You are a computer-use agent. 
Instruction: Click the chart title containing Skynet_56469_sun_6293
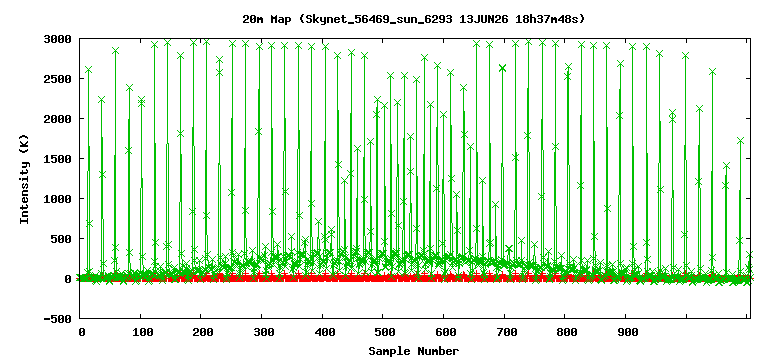click(413, 19)
